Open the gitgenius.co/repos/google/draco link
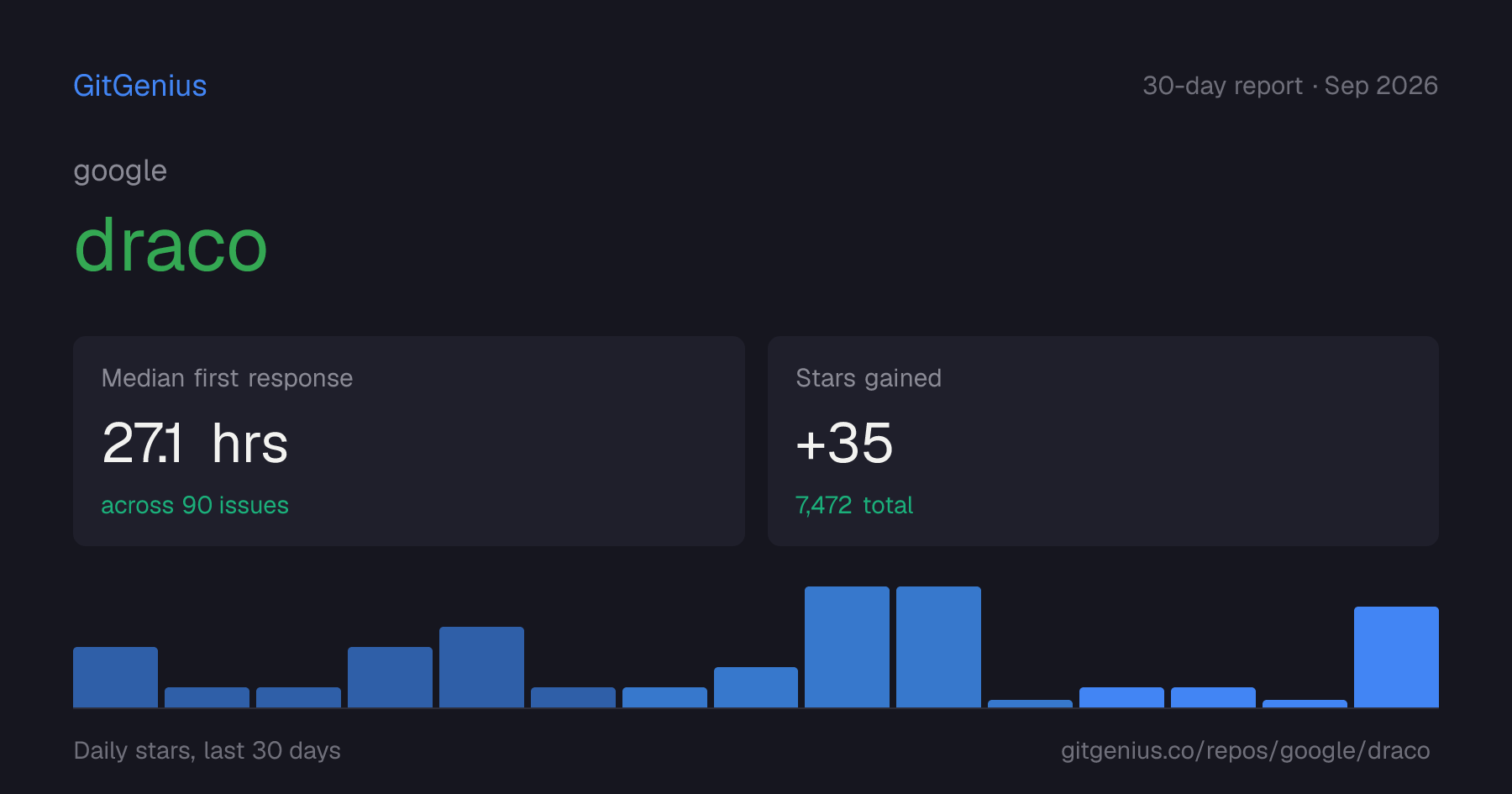The width and height of the screenshot is (1512, 794). [x=1245, y=750]
